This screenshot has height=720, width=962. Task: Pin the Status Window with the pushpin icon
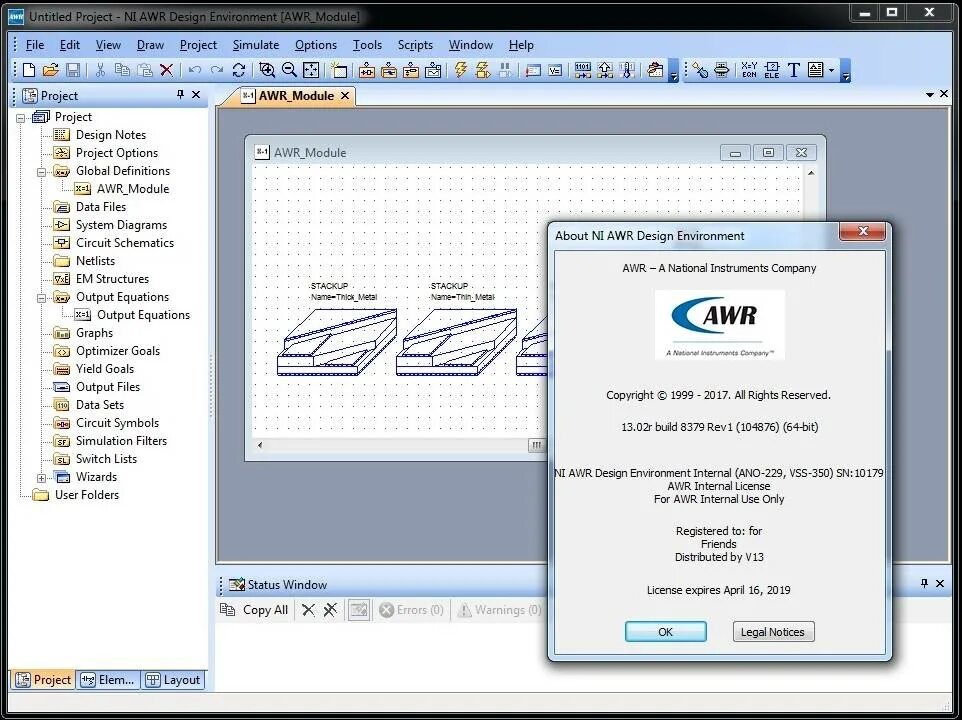[x=925, y=583]
